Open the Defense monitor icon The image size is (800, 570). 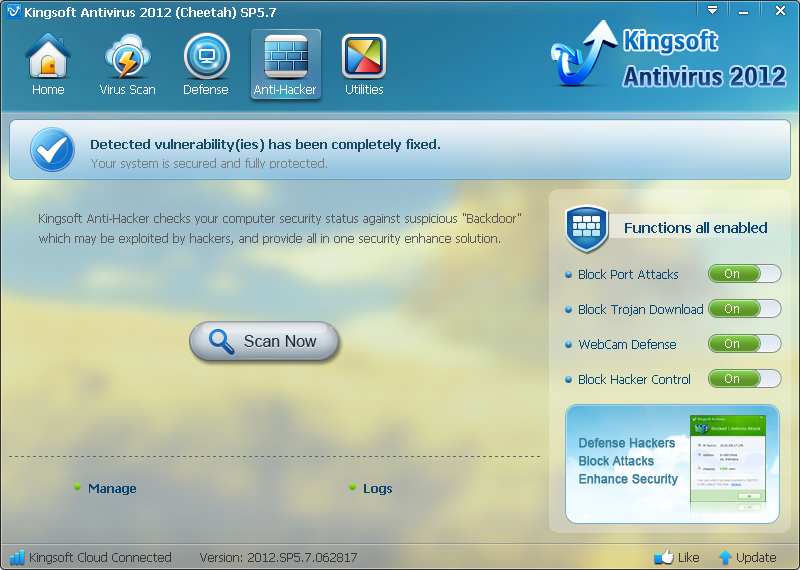pos(206,58)
